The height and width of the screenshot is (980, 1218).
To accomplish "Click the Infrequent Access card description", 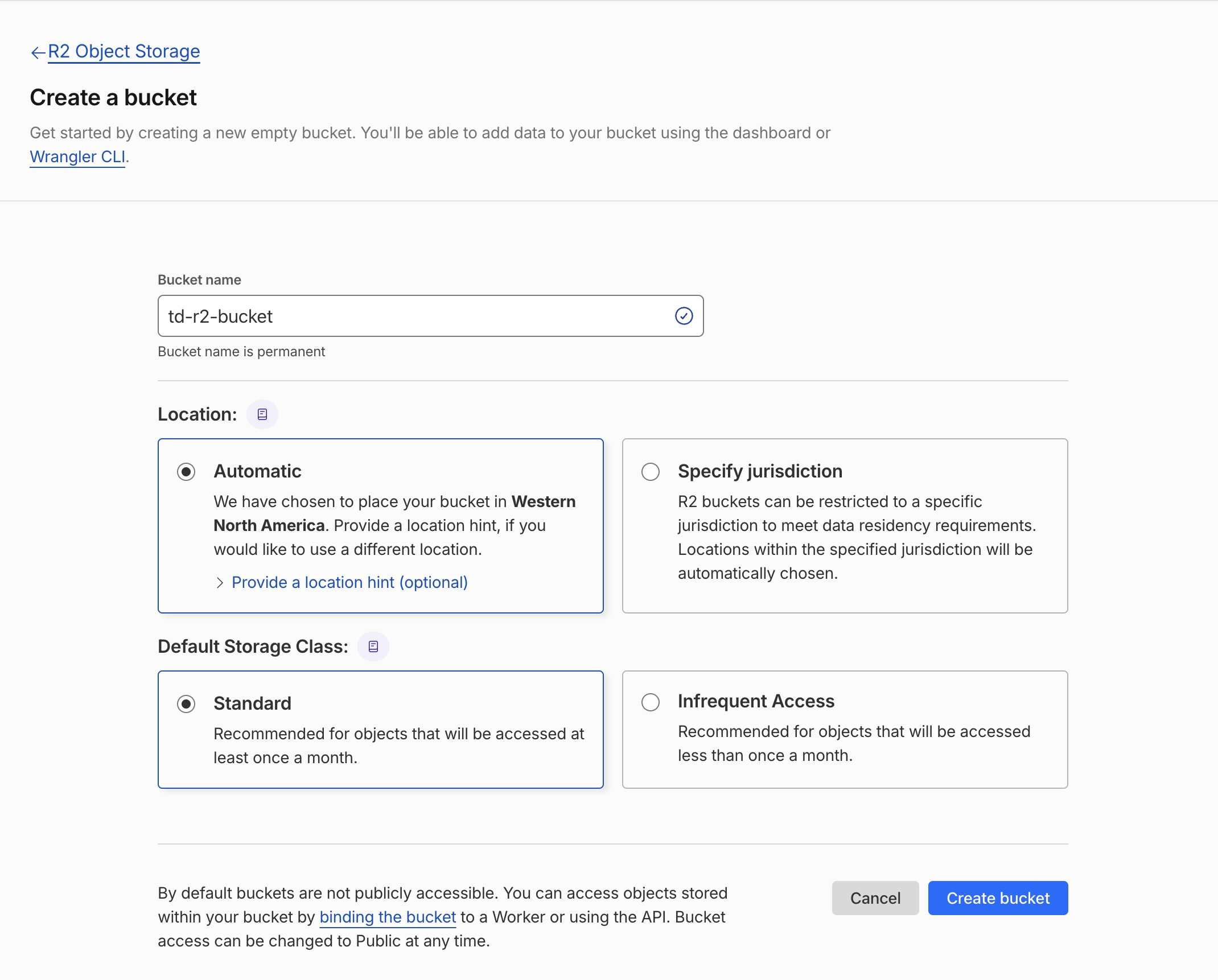I will (854, 743).
